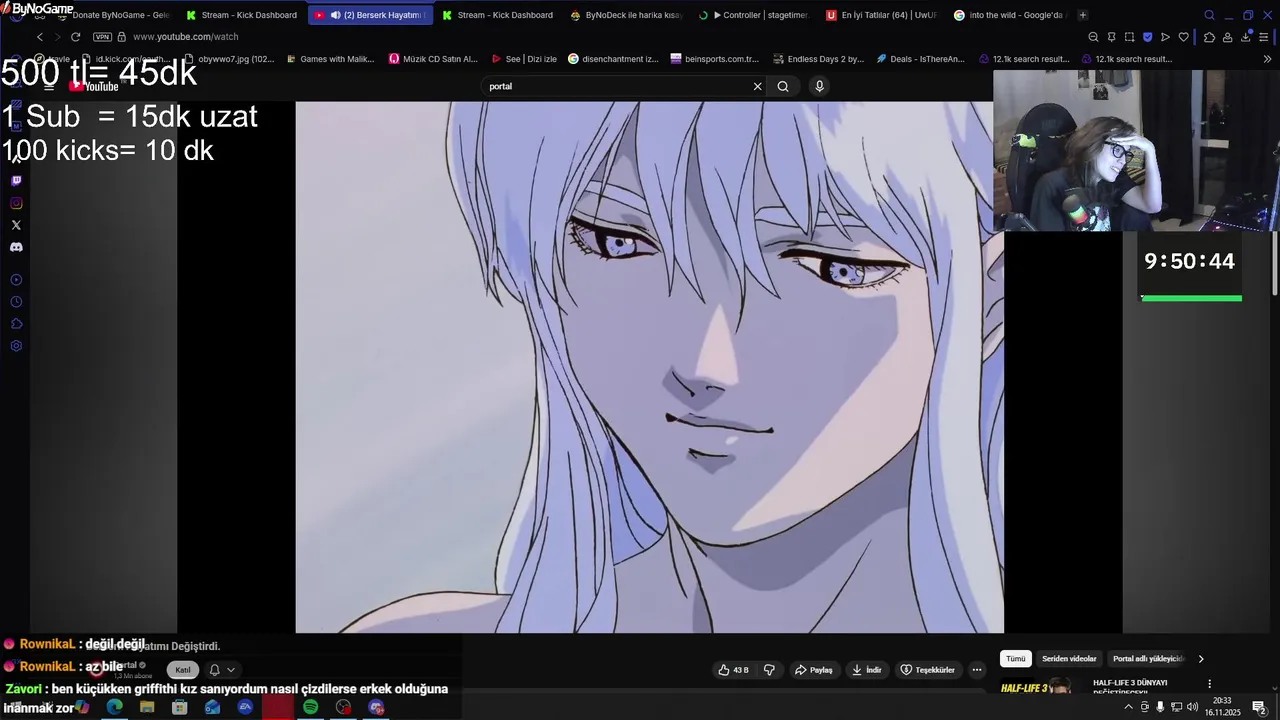Open Discord in the browser sidebar
The image size is (1280, 720).
[x=16, y=247]
